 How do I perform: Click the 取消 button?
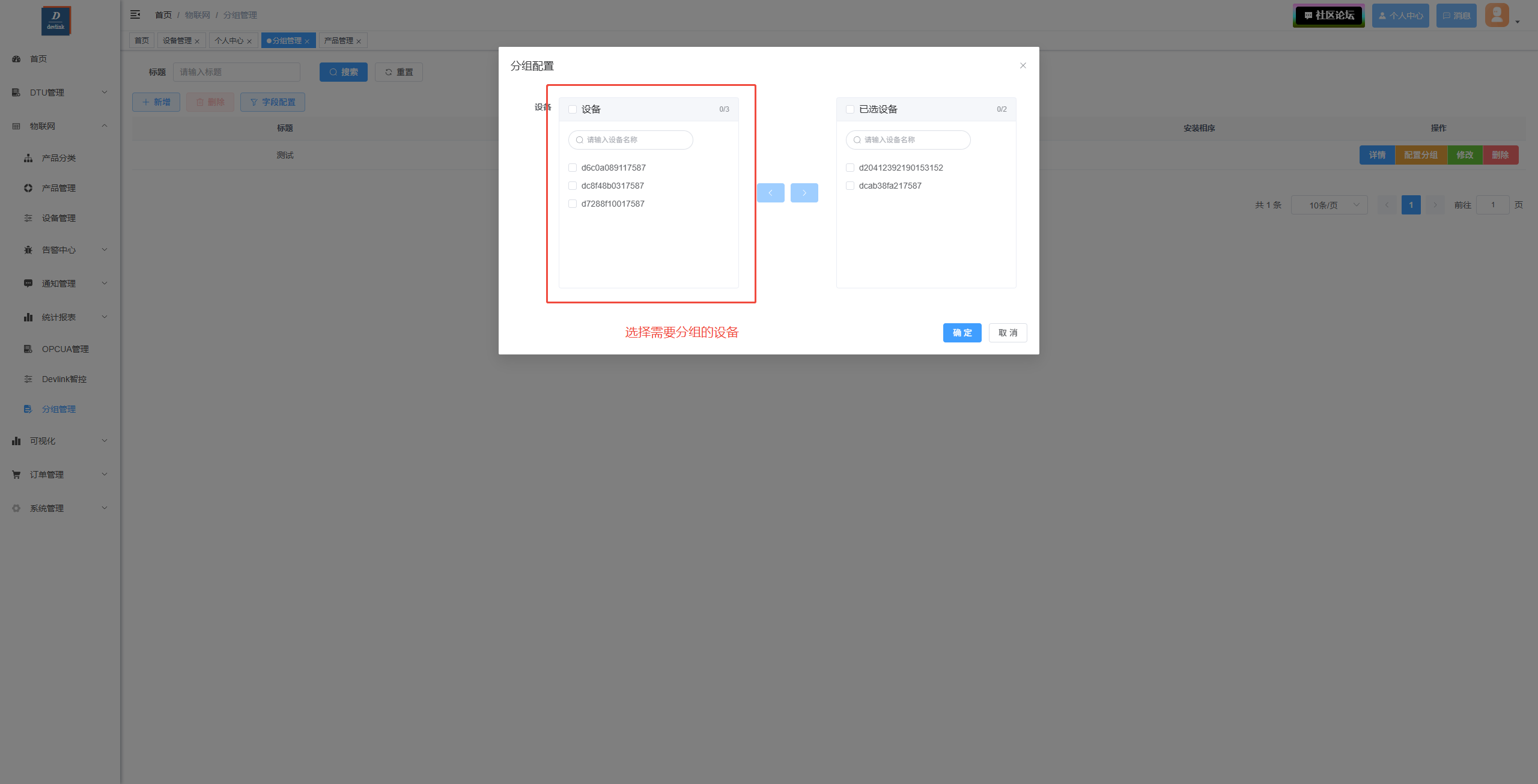point(1008,333)
